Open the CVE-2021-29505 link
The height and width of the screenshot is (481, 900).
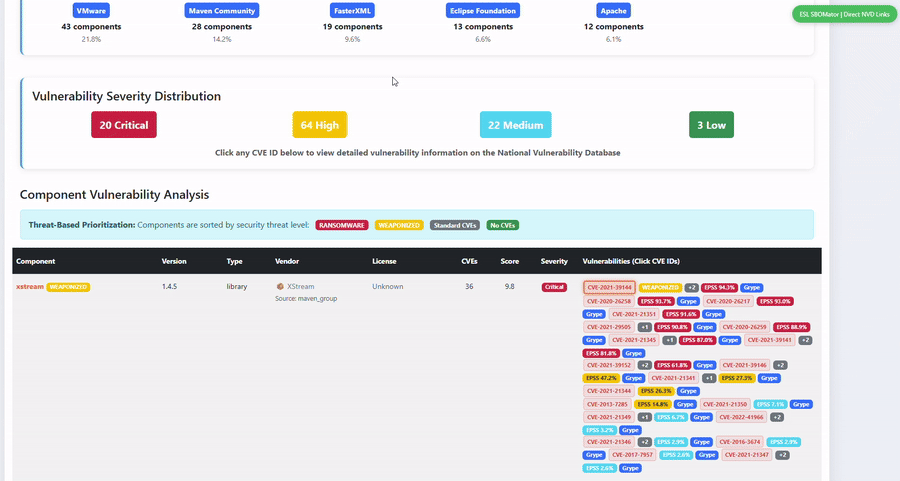[x=609, y=327]
